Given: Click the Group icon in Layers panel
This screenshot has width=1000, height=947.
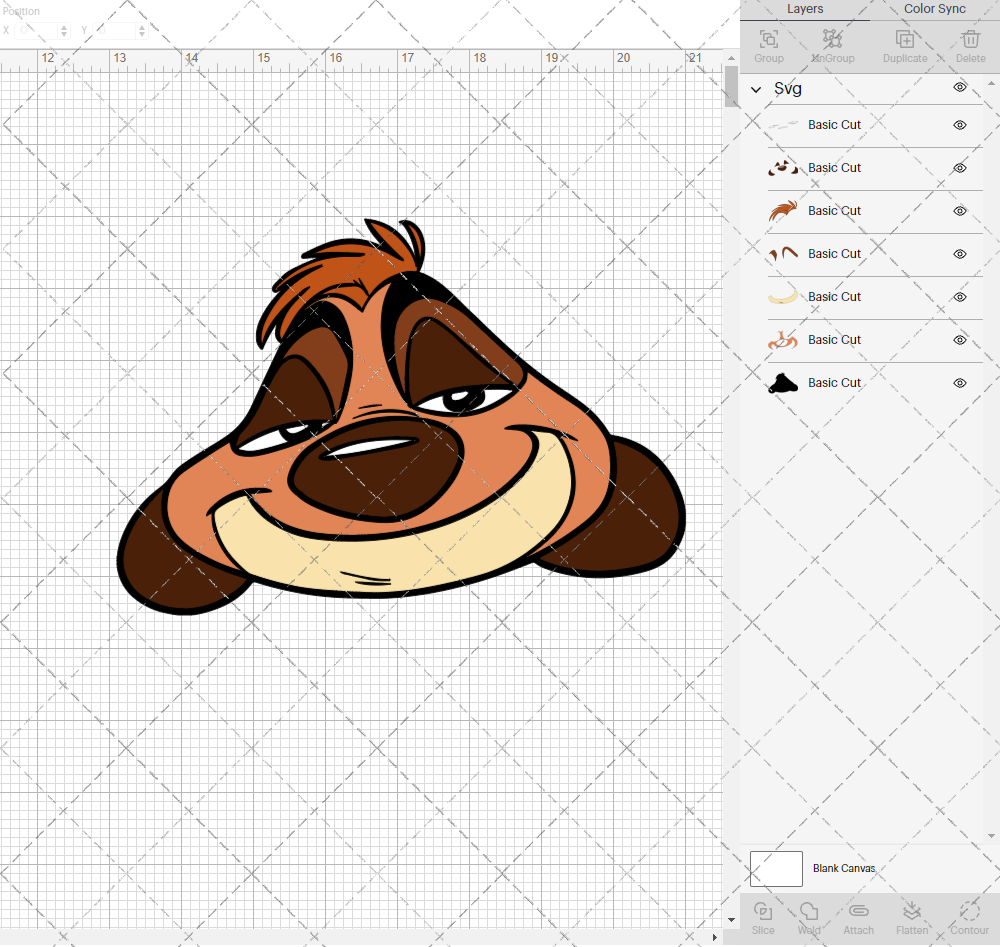Looking at the screenshot, I should [x=768, y=40].
